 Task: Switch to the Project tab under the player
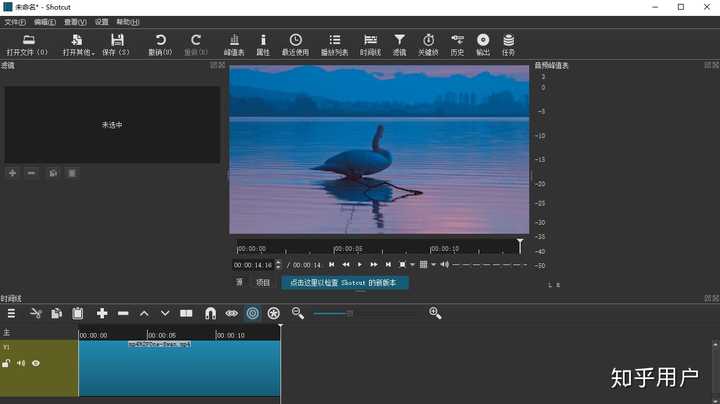(263, 282)
